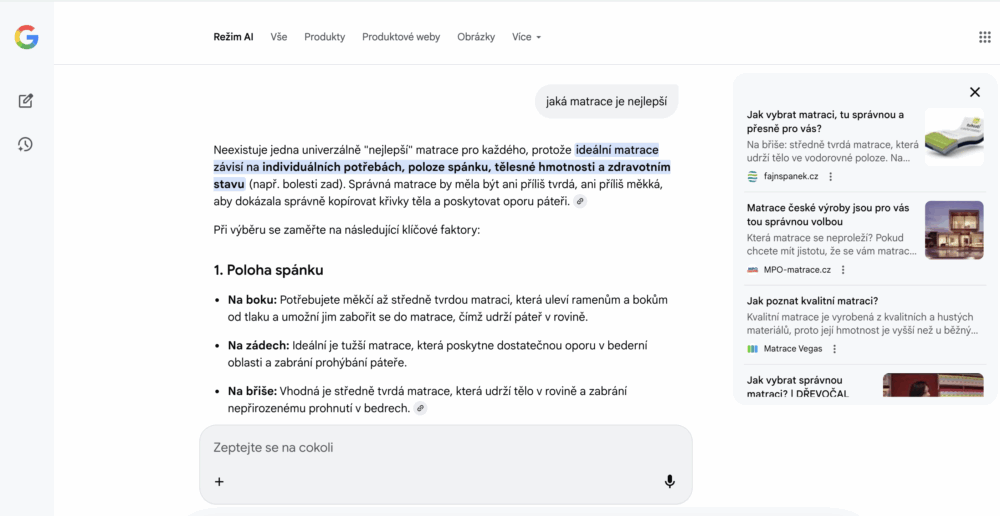Open the three-dot menu for fajnspanek.cz source
This screenshot has height=516, width=1000.
[x=830, y=177]
